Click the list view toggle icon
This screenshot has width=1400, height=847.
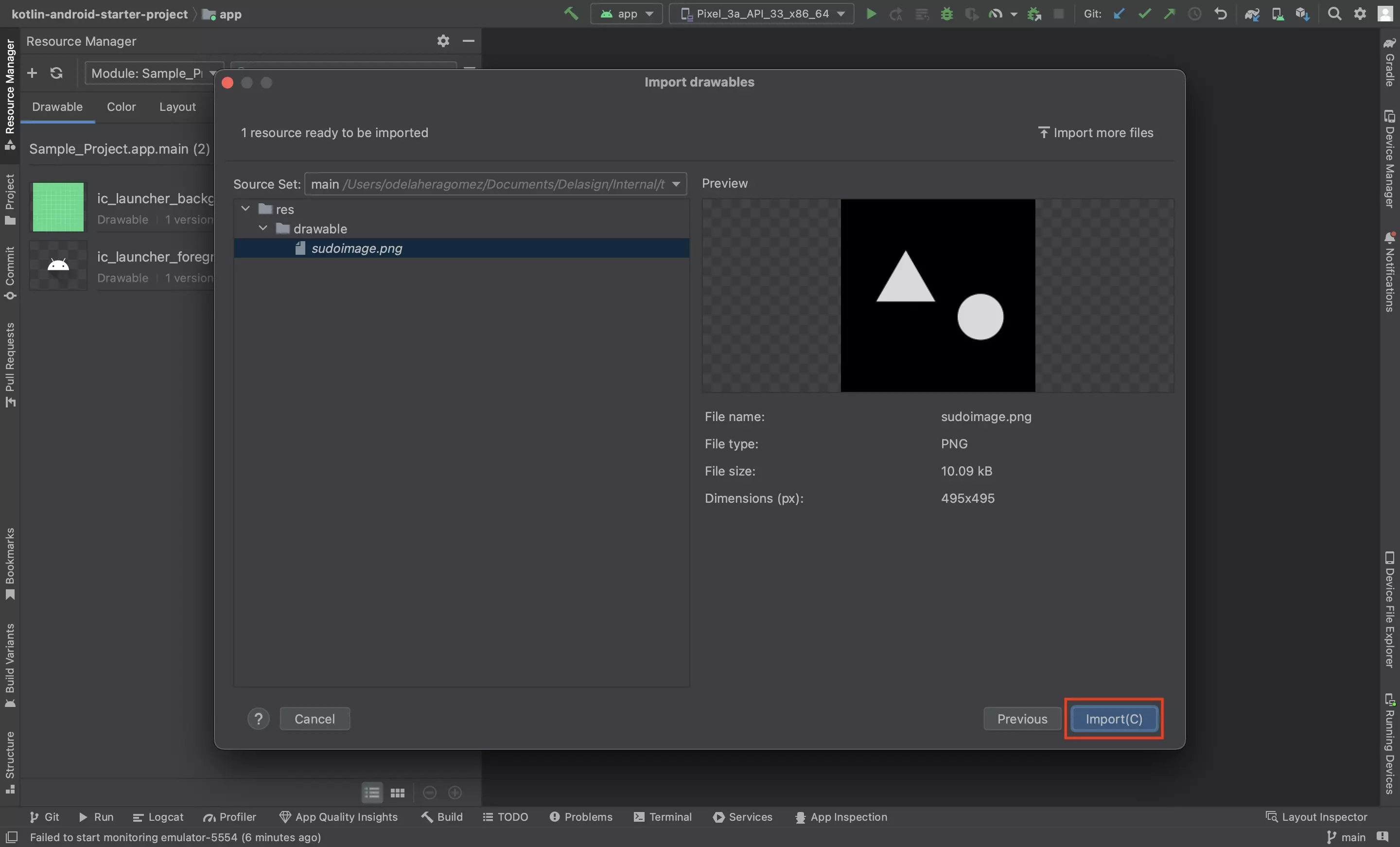(371, 791)
